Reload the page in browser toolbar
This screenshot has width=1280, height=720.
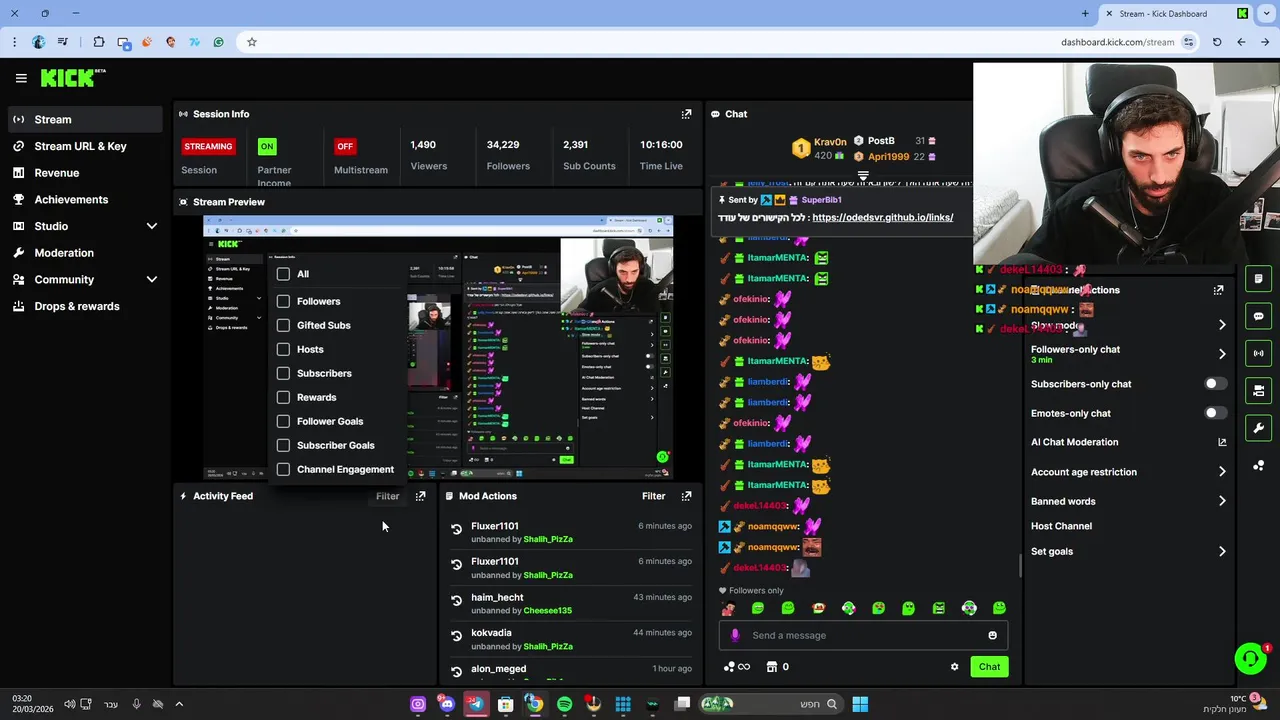(1217, 42)
